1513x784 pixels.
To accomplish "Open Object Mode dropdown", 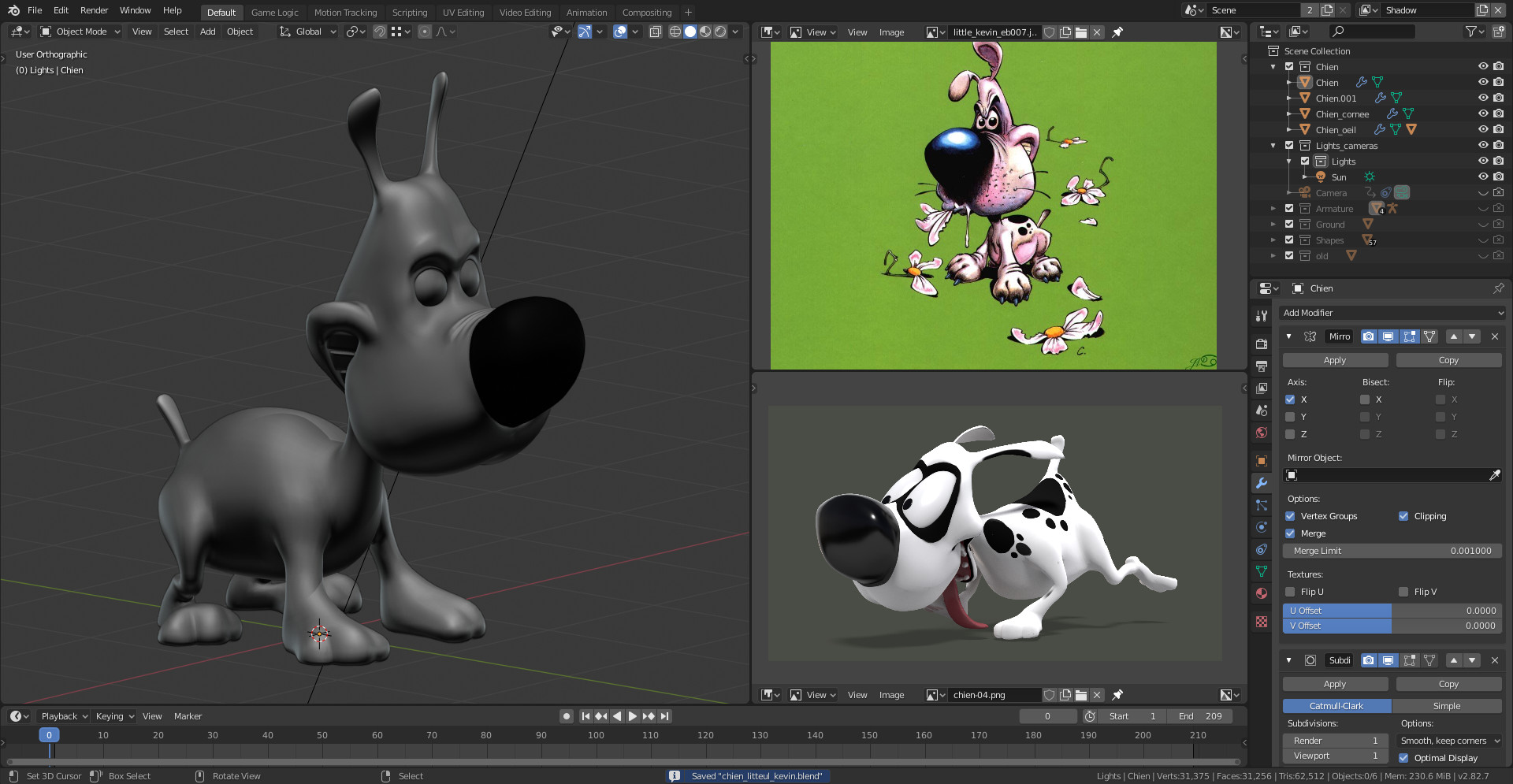I will coord(80,32).
